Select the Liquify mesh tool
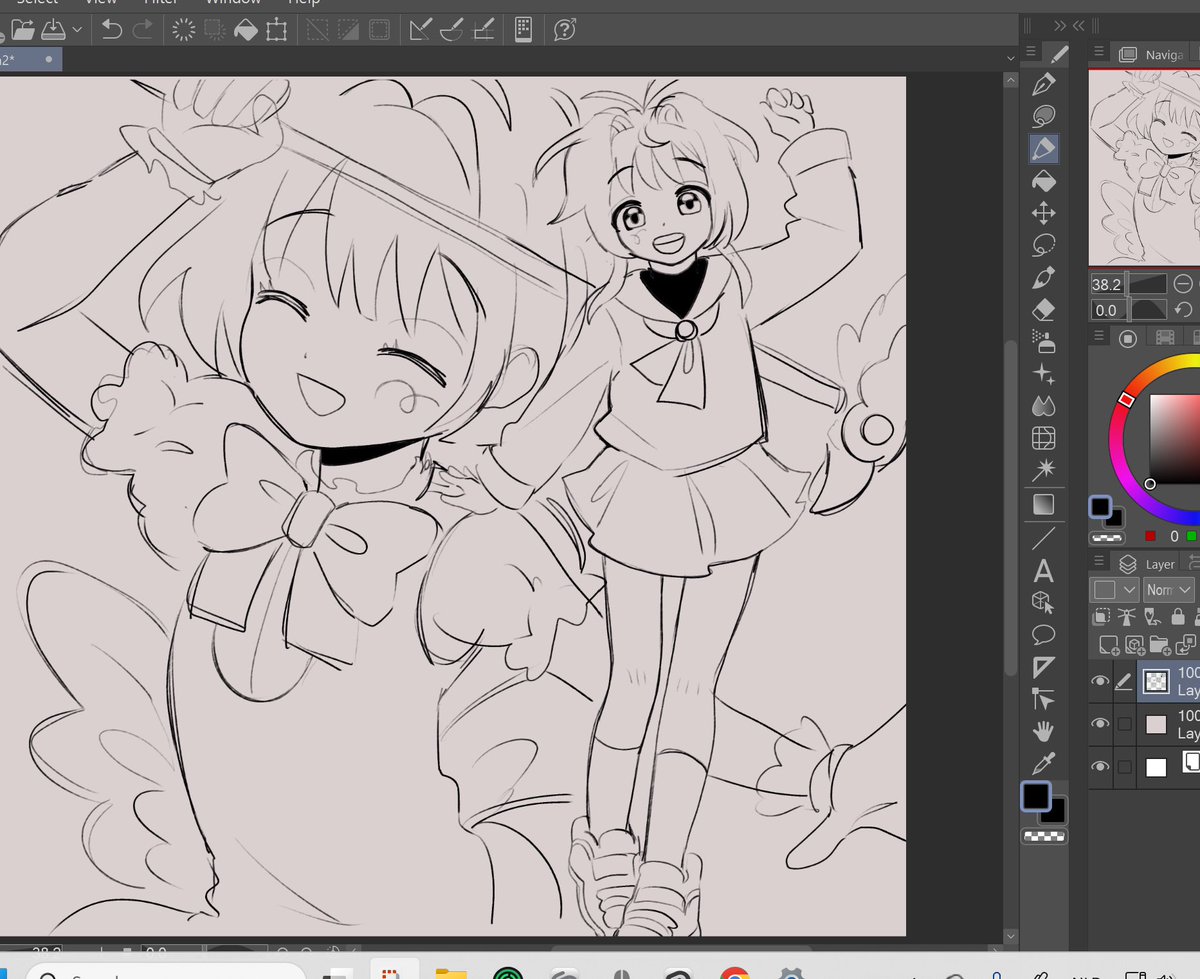 pos(1044,438)
